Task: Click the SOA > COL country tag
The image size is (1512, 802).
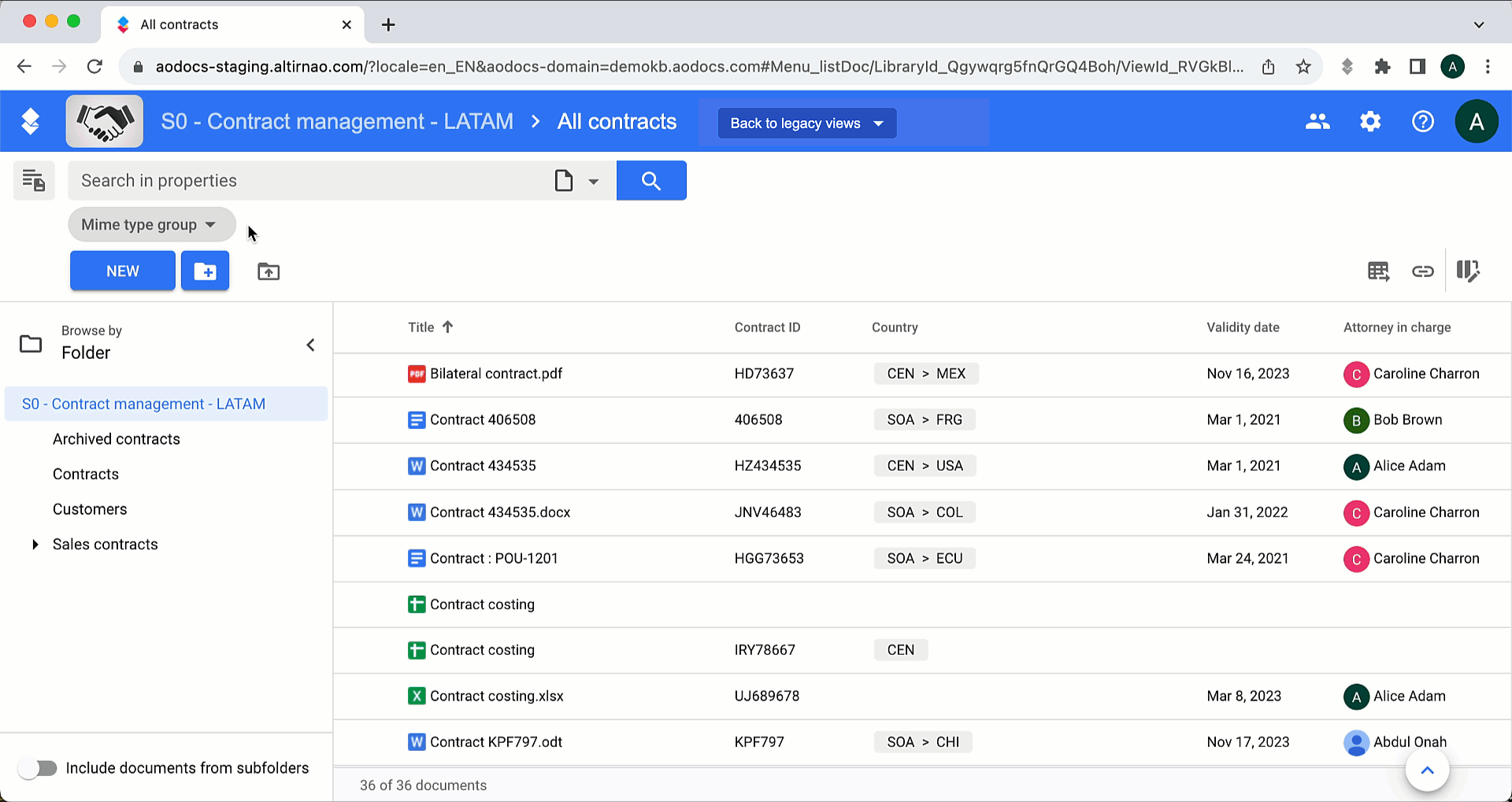Action: [x=925, y=512]
